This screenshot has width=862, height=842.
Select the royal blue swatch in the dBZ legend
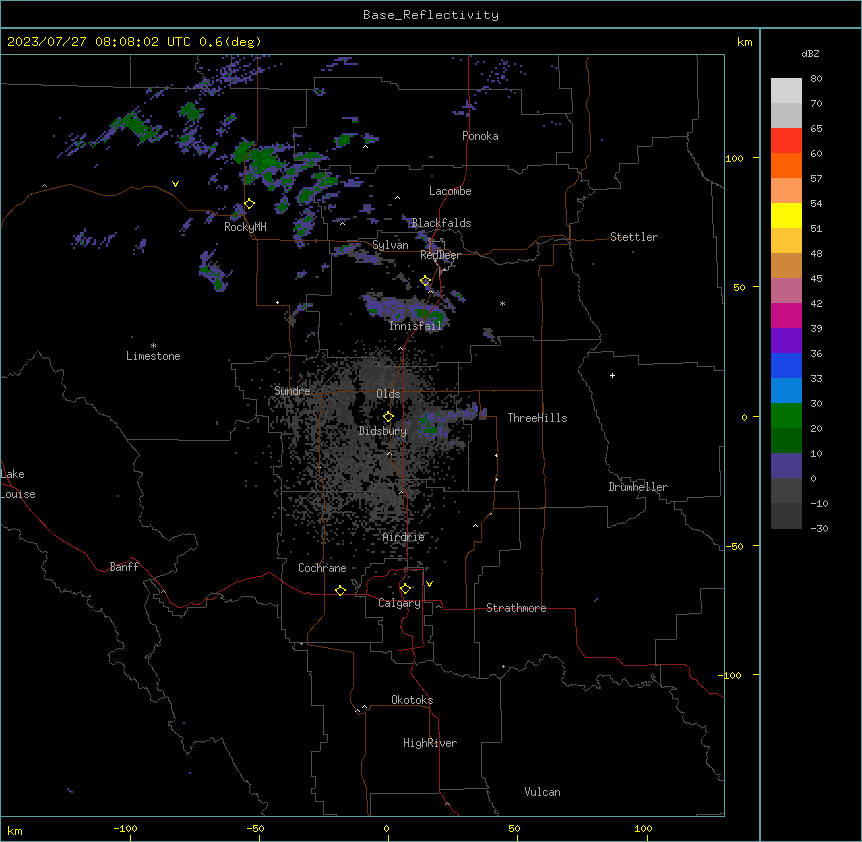point(786,365)
